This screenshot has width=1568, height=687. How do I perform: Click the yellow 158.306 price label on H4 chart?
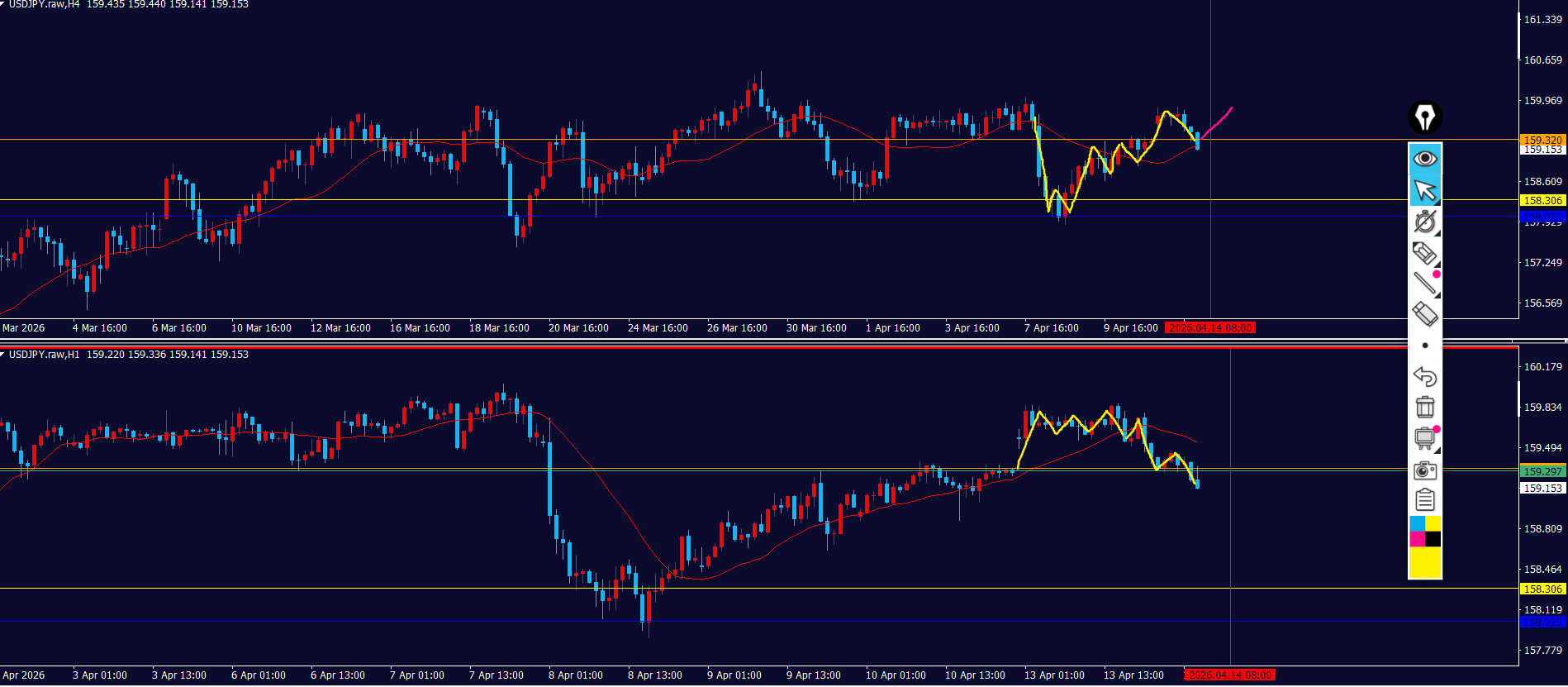click(x=1542, y=200)
